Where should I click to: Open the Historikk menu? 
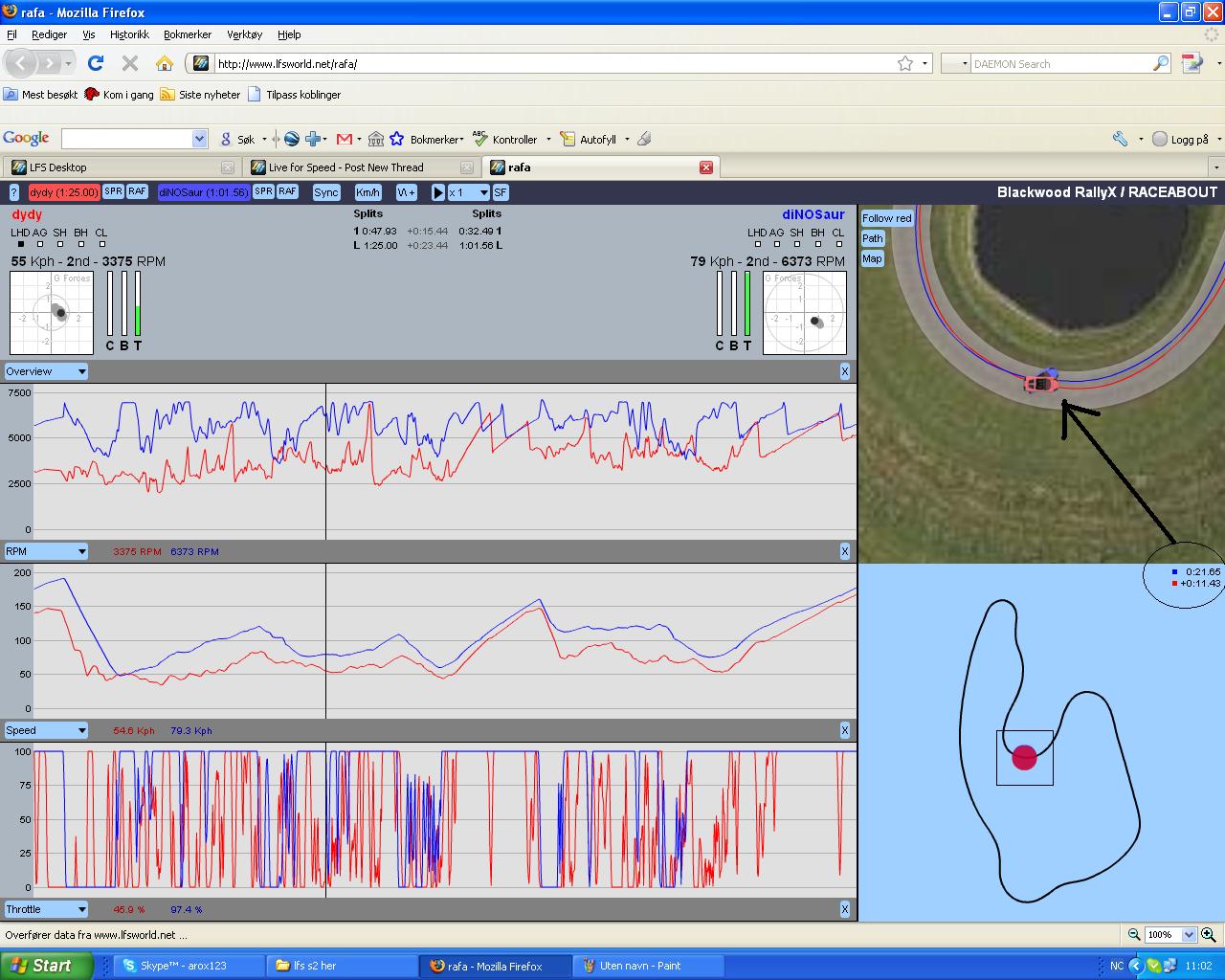pos(129,34)
